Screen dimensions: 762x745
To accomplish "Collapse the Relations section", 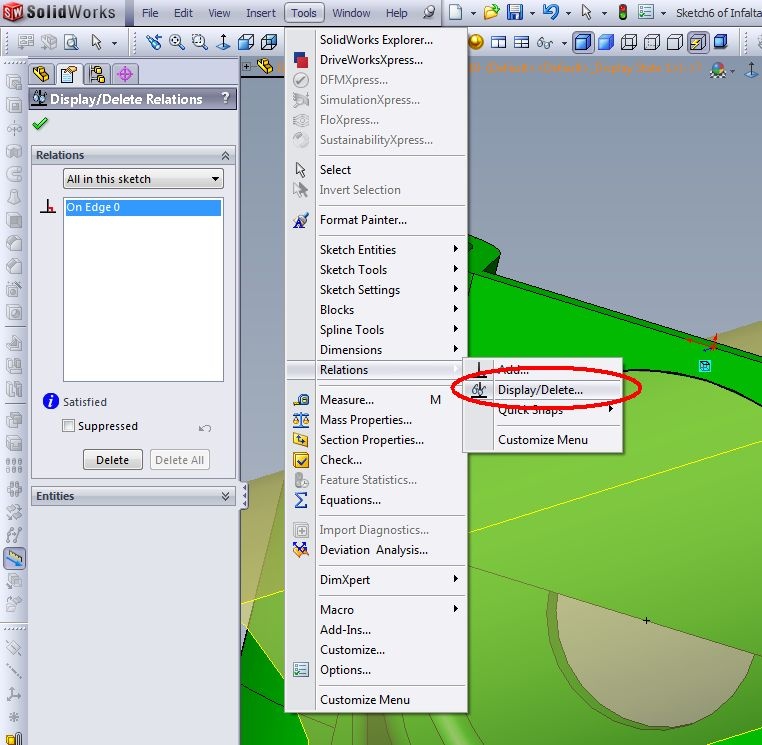I will pos(225,156).
